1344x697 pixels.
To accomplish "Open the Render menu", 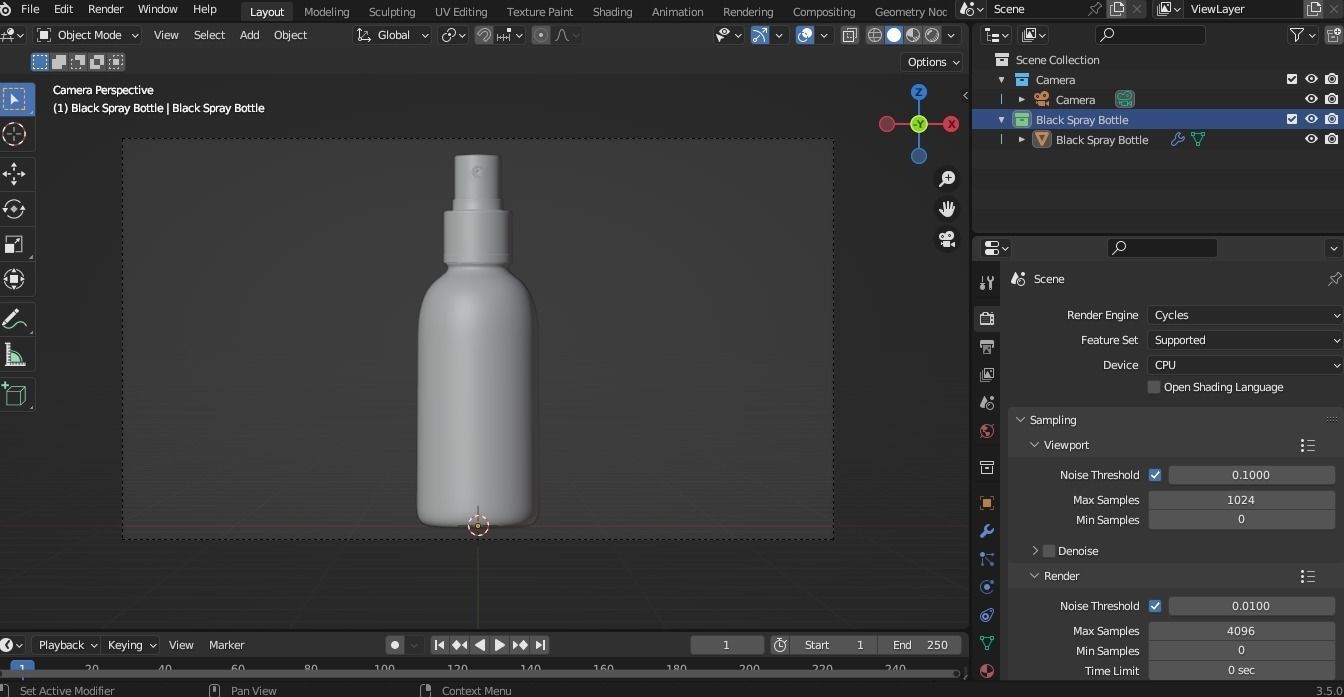I will 105,9.
